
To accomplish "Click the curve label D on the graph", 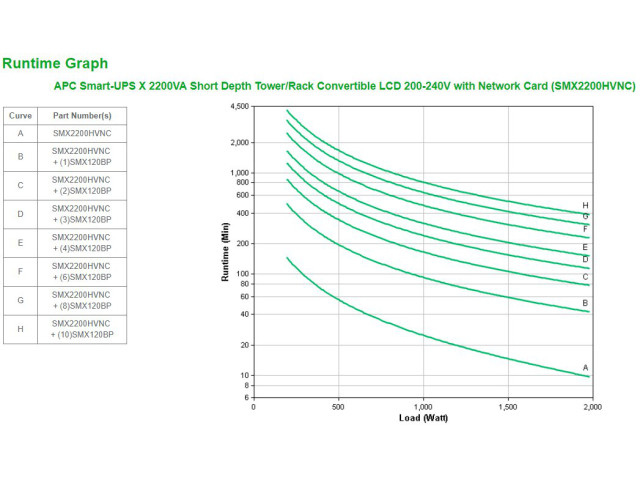I will click(585, 260).
